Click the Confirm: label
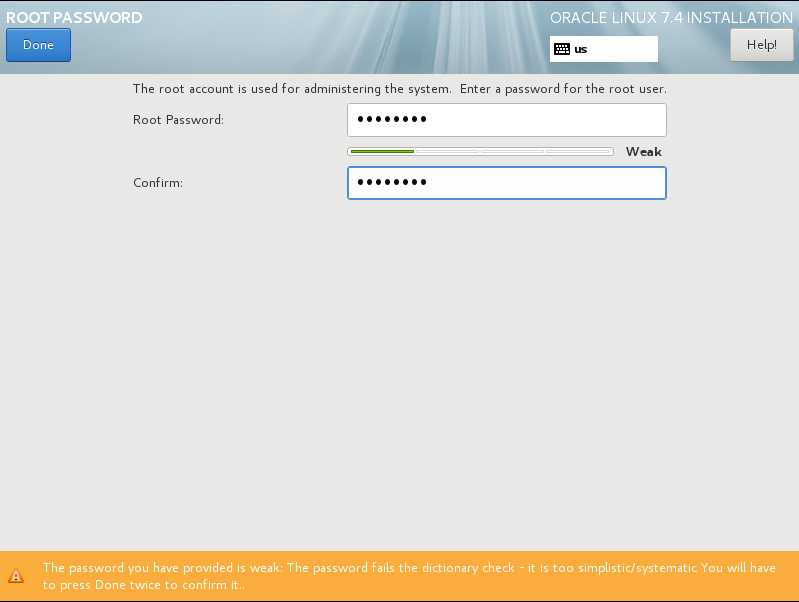This screenshot has width=799, height=602. click(158, 182)
